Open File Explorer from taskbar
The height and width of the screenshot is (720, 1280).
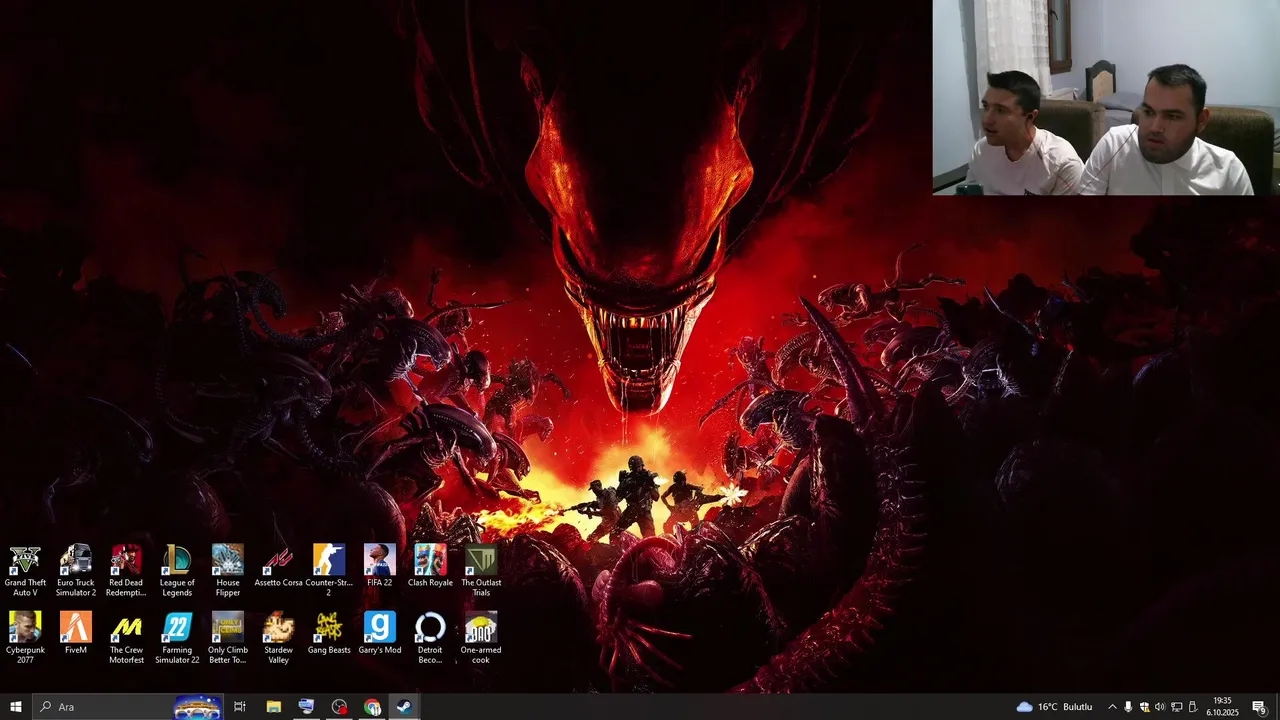tap(273, 707)
